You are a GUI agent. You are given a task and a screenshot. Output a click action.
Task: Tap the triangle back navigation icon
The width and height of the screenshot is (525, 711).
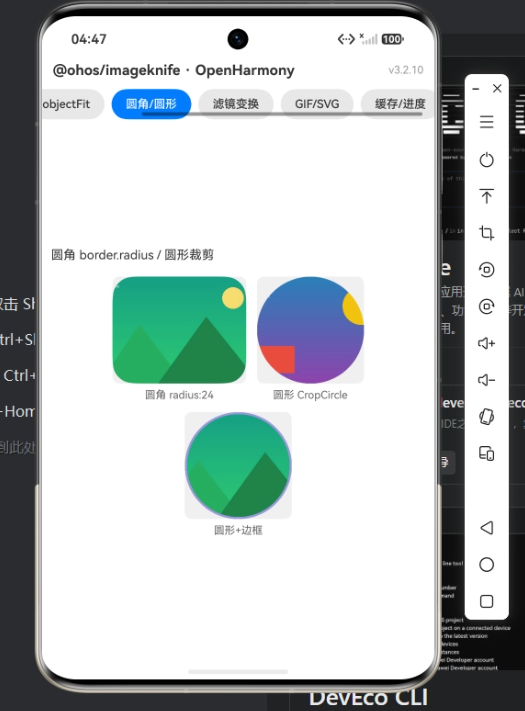coord(486,527)
